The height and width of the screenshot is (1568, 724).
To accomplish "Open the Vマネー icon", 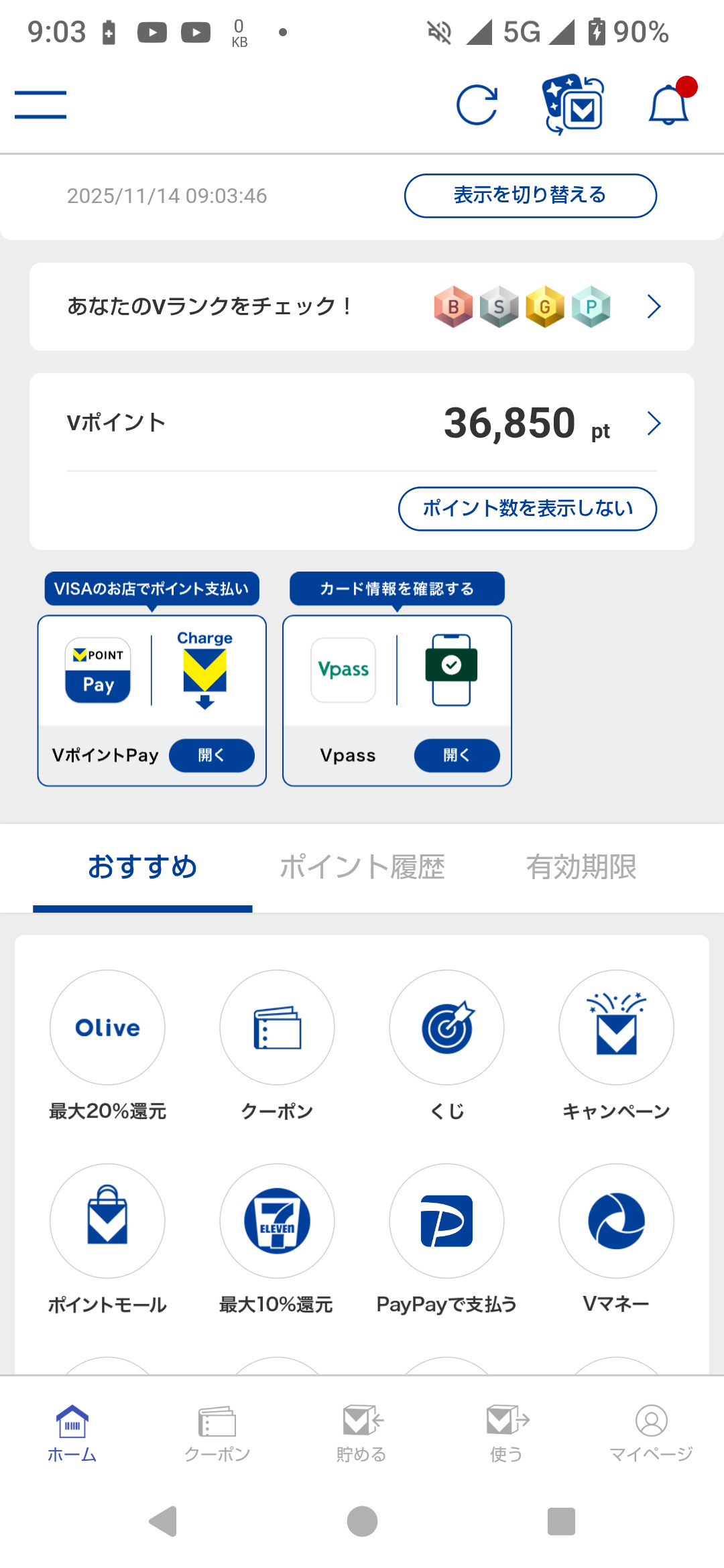I will tap(616, 1221).
